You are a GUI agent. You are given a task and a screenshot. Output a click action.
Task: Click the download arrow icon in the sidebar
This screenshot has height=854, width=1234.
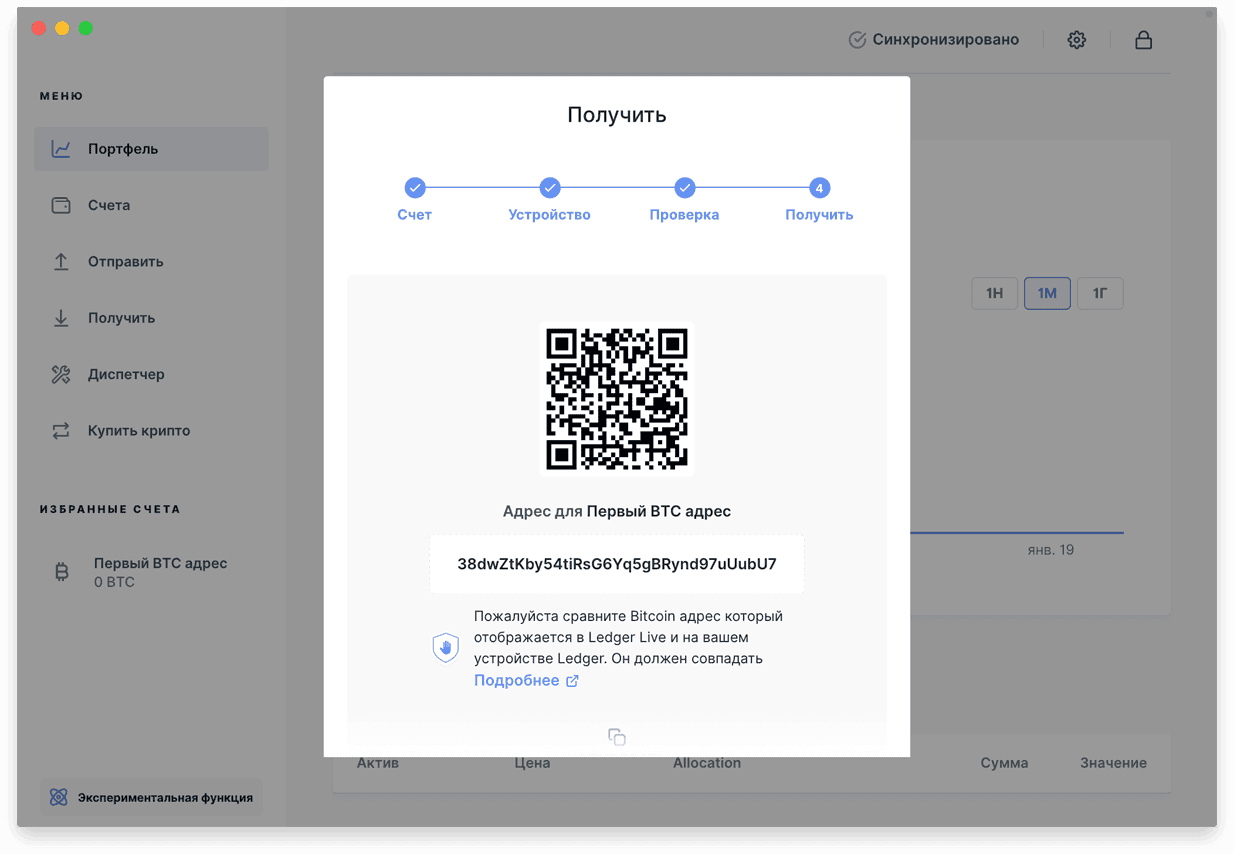pyautogui.click(x=61, y=318)
